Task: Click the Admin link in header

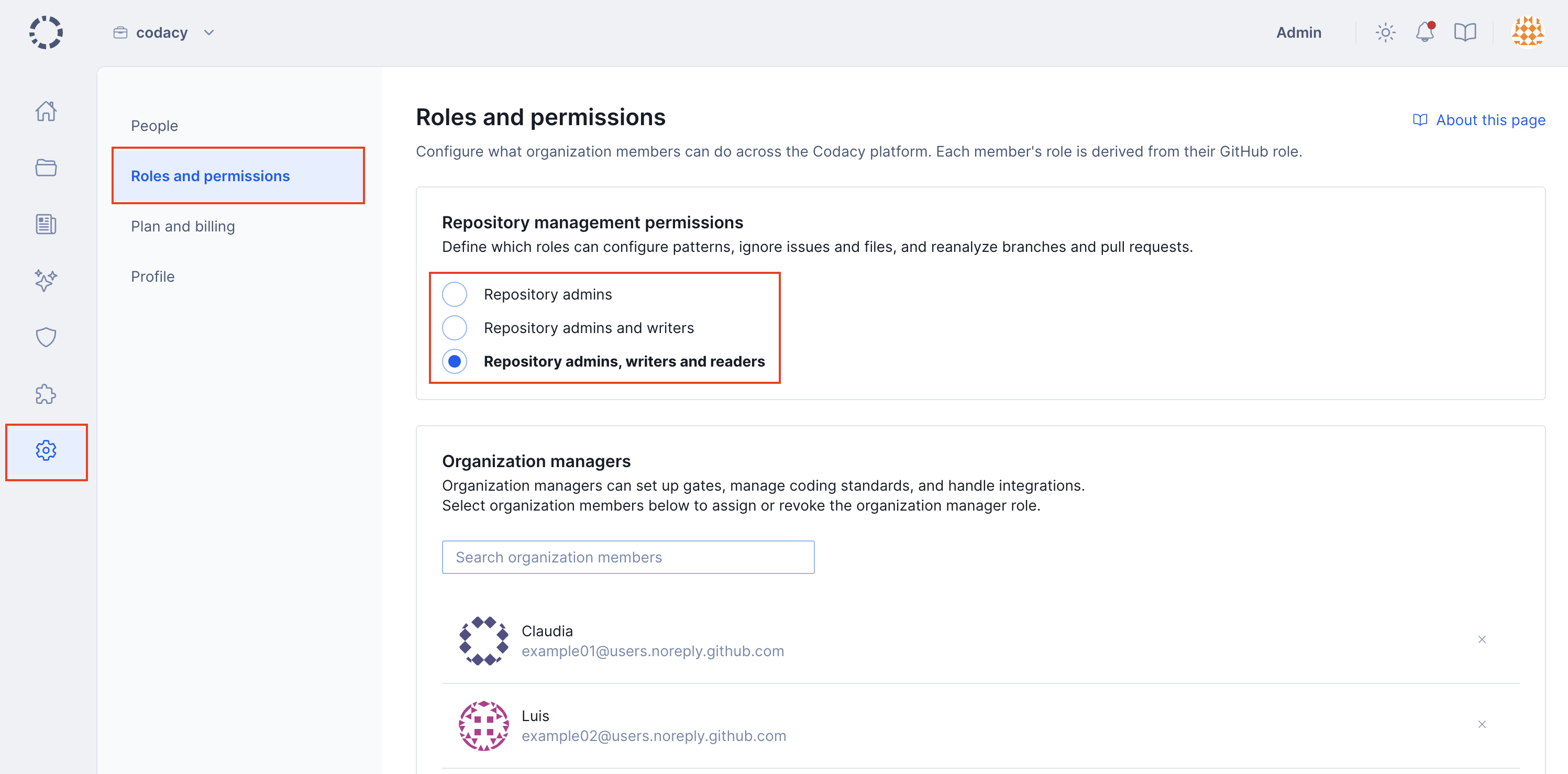Action: click(x=1298, y=32)
